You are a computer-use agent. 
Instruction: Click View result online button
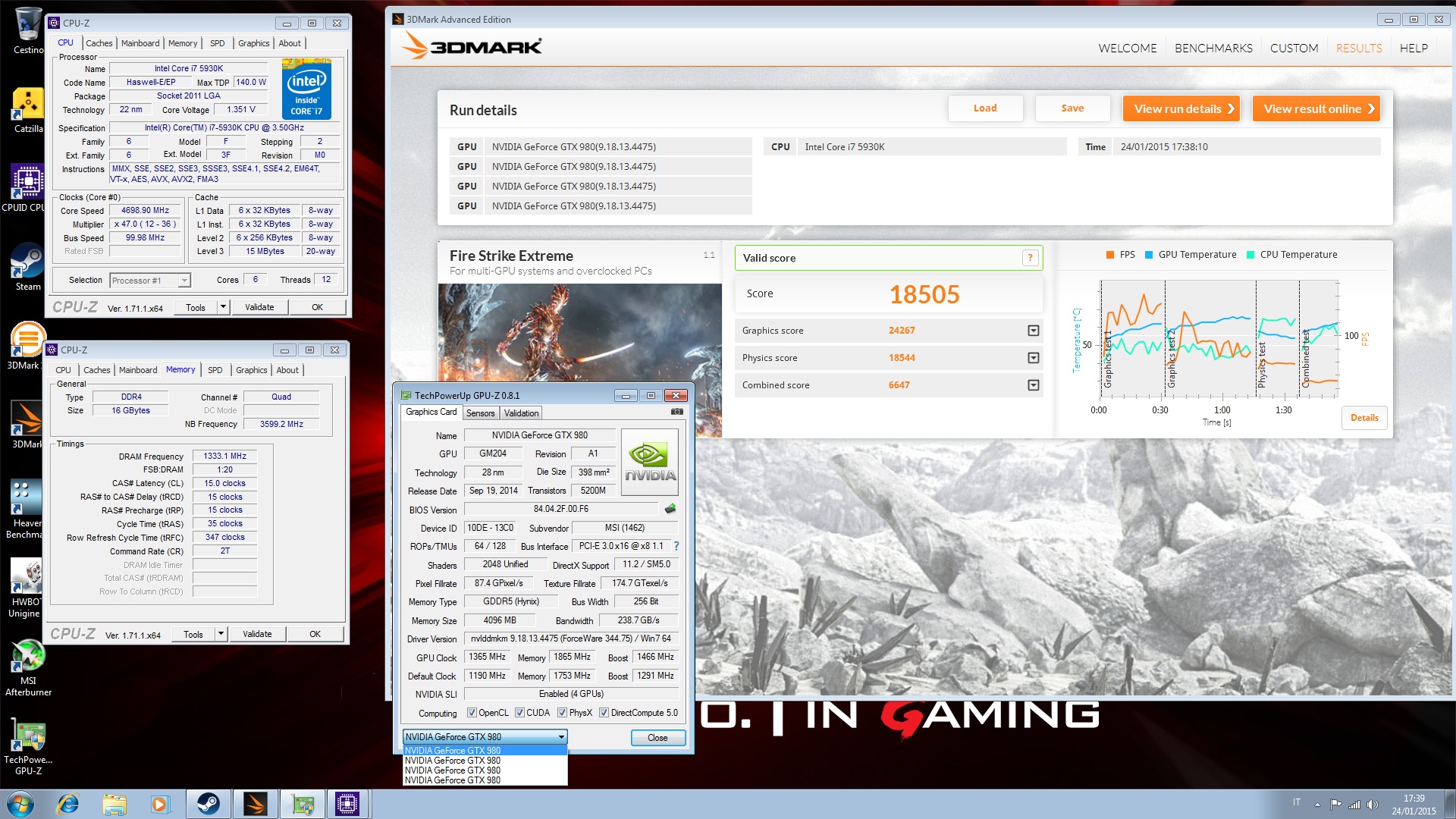pyautogui.click(x=1316, y=108)
